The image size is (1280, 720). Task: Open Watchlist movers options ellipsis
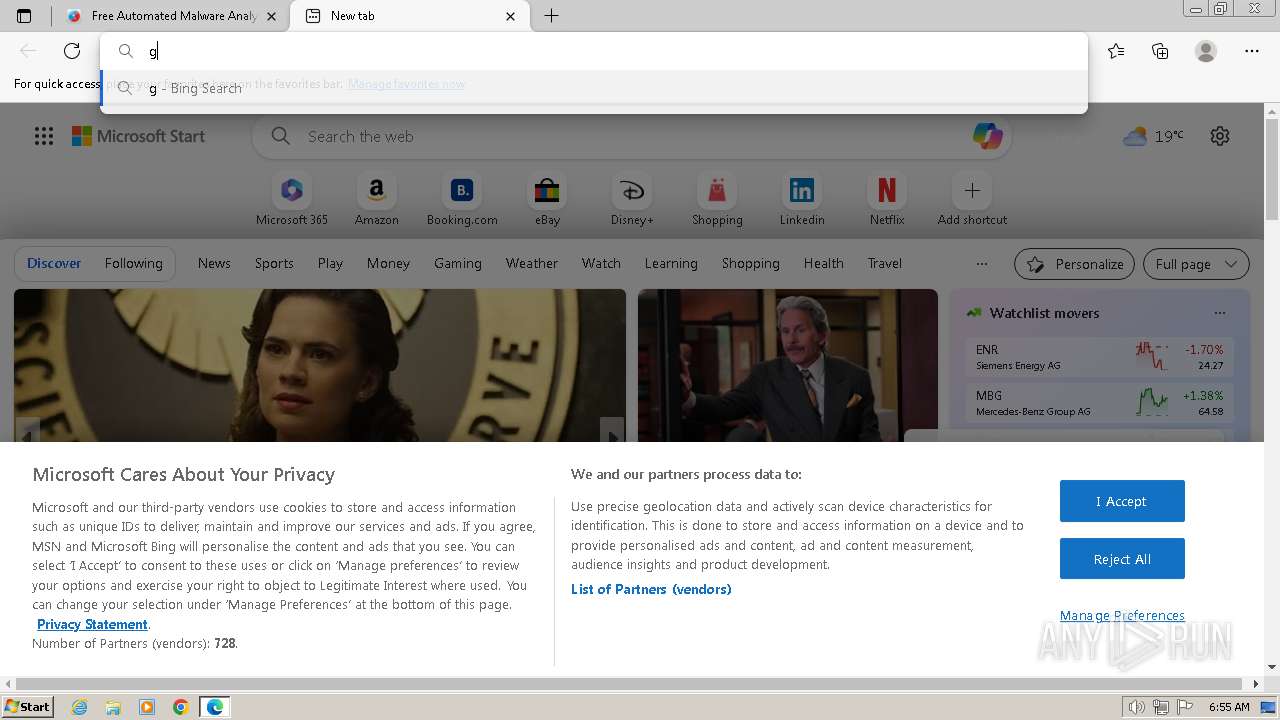1219,313
